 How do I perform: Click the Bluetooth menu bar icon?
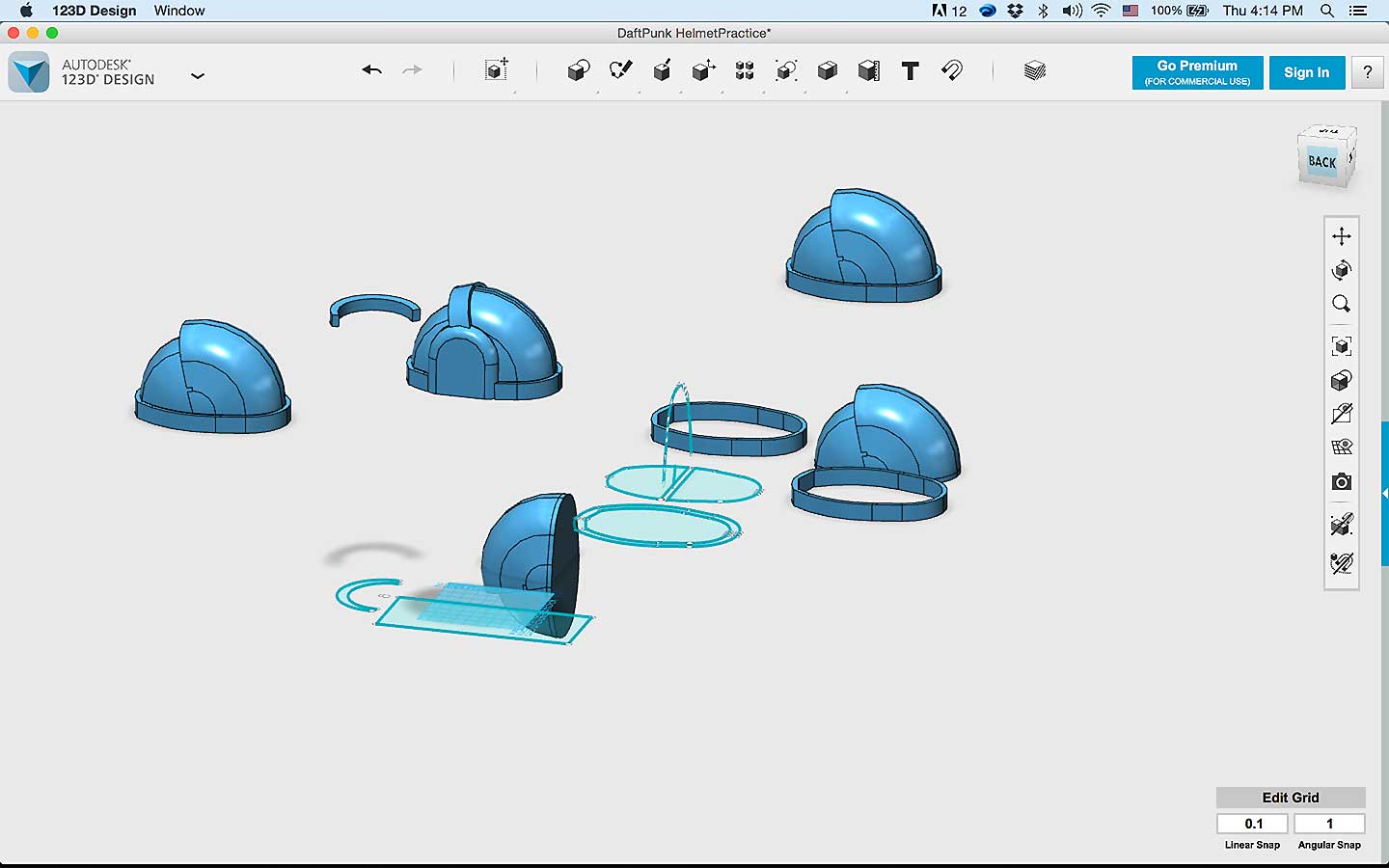(x=1043, y=11)
